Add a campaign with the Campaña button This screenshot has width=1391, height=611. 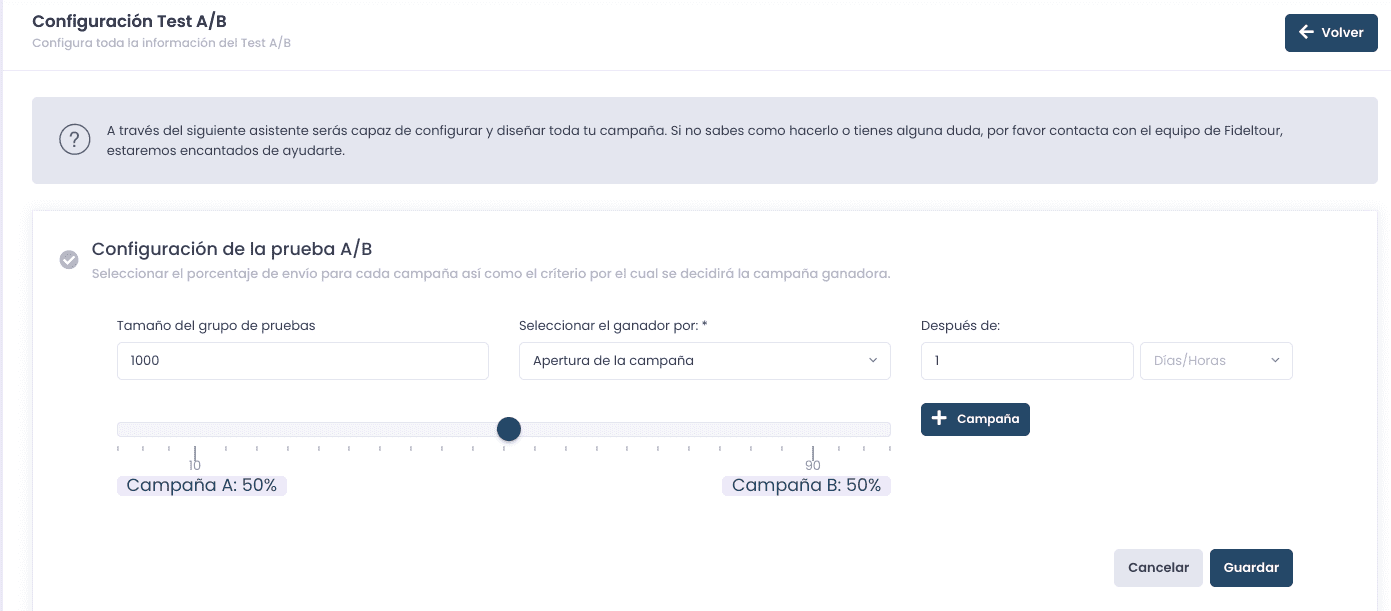[x=975, y=419]
